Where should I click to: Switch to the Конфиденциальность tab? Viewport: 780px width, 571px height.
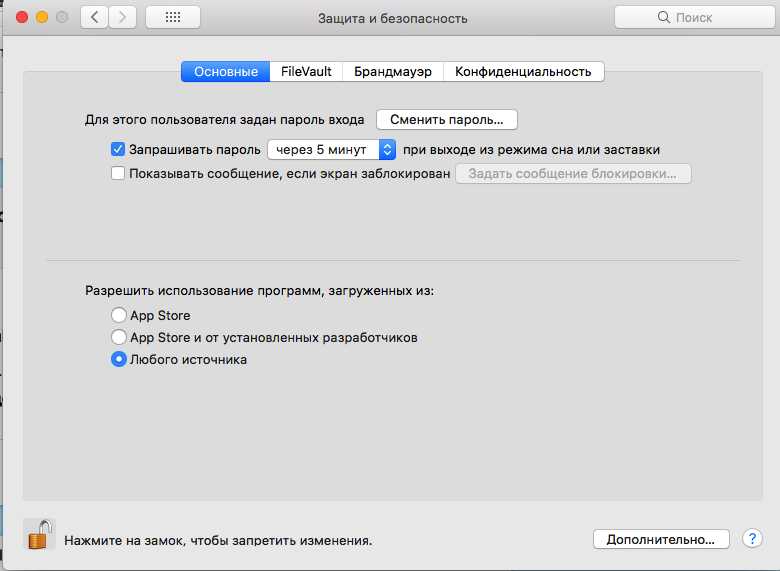pyautogui.click(x=523, y=72)
